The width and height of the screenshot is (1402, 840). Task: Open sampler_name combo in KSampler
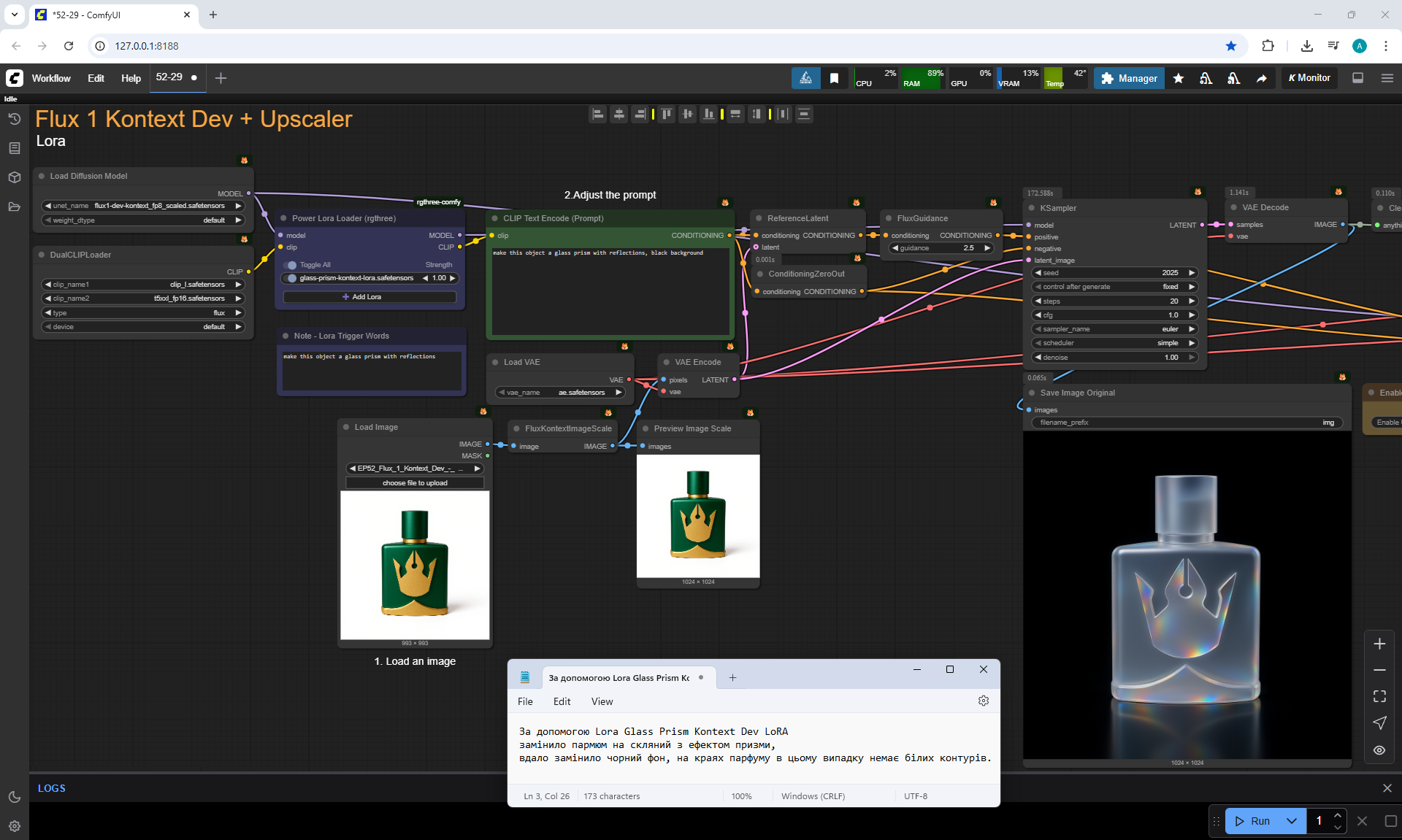click(x=1114, y=329)
